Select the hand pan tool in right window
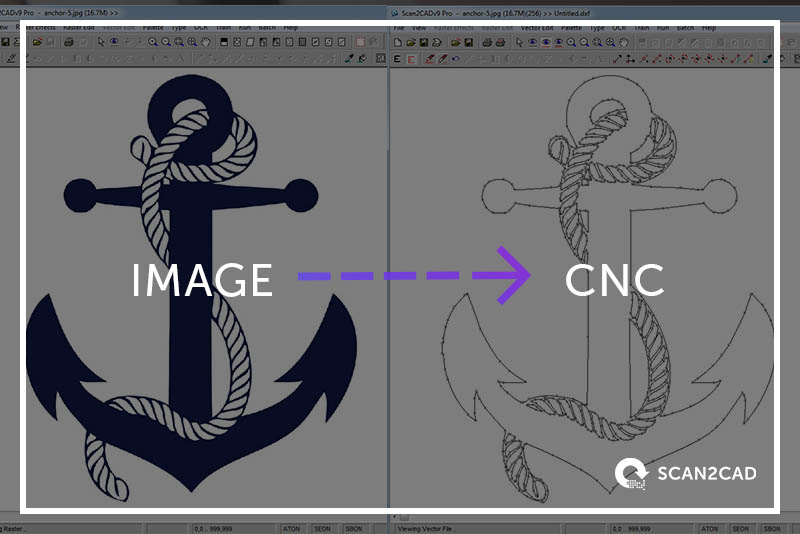The height and width of the screenshot is (534, 800). coord(622,43)
